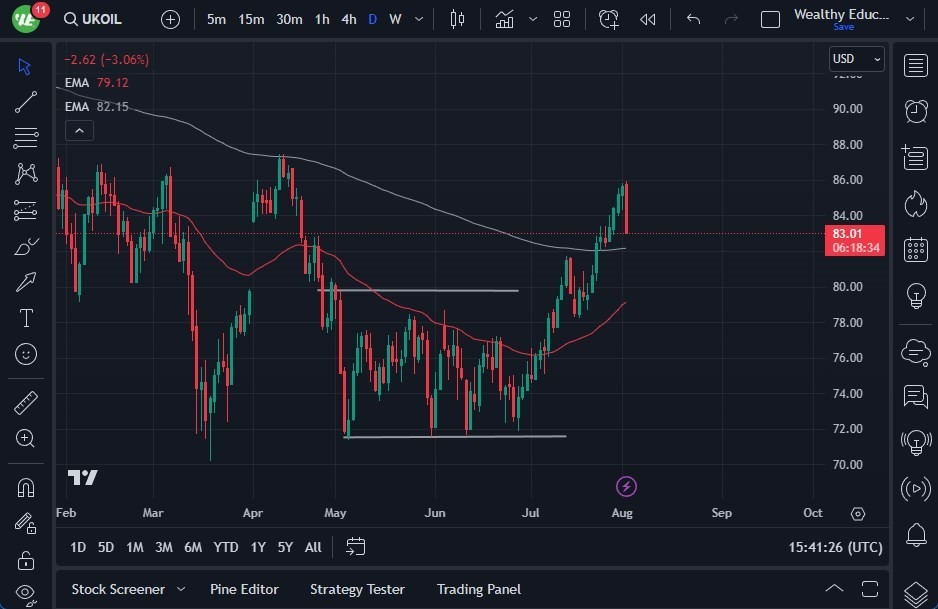Set the date range to YTD
The image size is (938, 609).
[x=226, y=547]
